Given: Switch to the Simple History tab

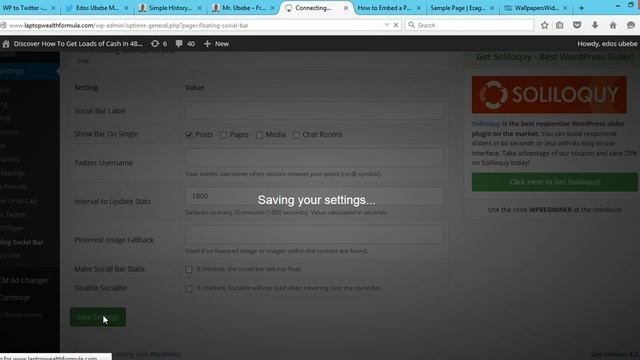Looking at the screenshot, I should point(170,8).
